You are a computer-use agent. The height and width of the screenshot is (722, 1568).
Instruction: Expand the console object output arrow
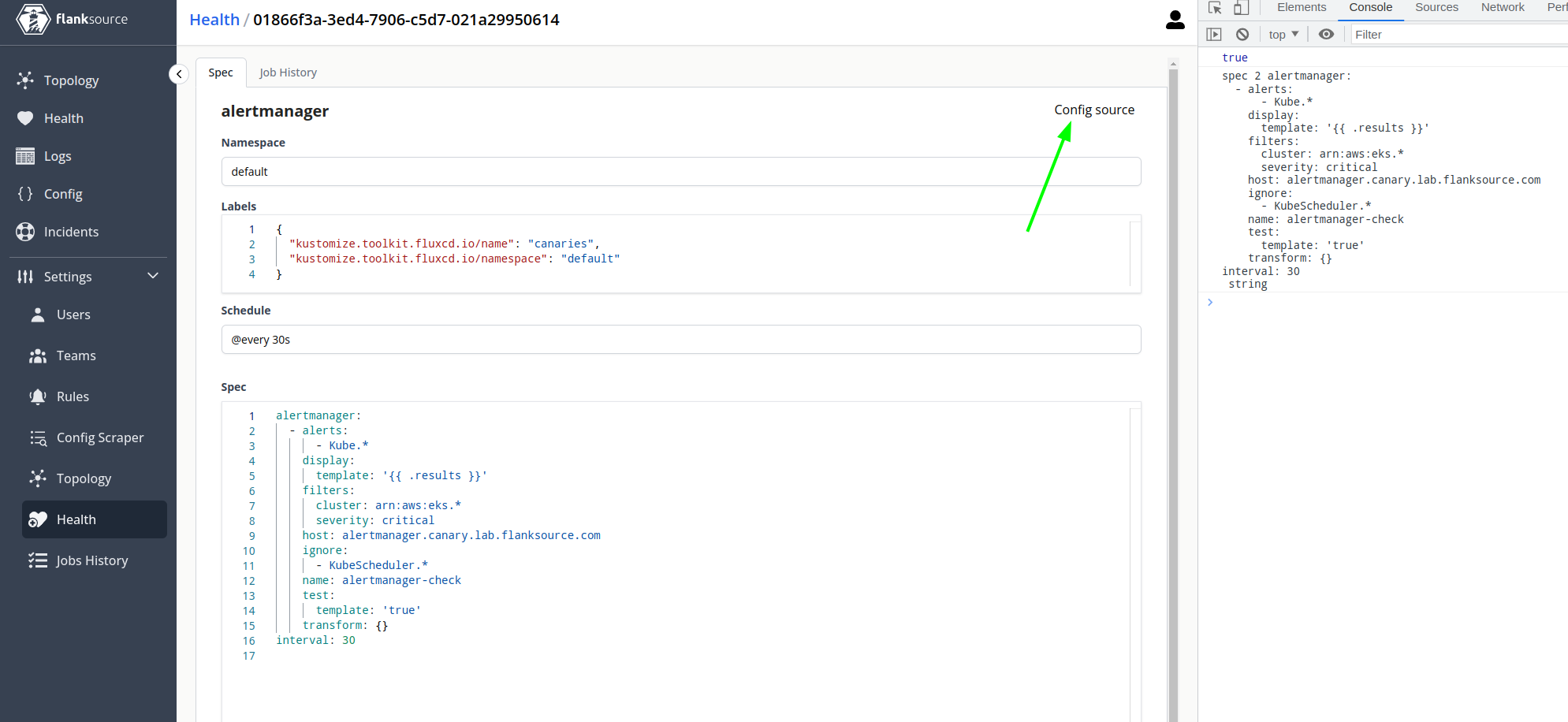[1210, 302]
